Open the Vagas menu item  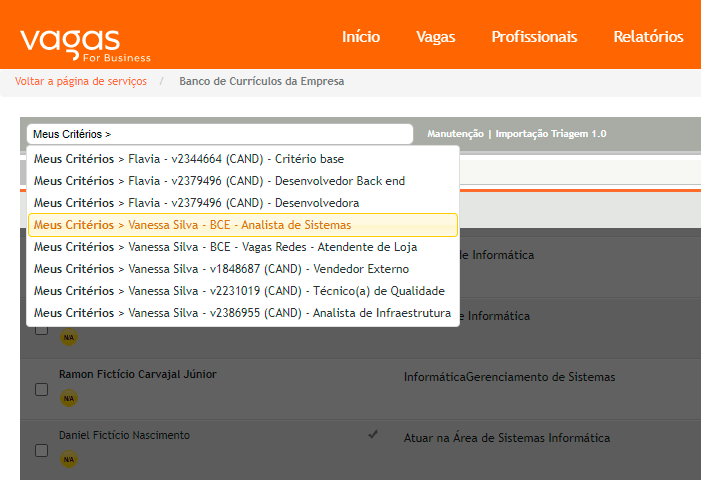tap(435, 37)
